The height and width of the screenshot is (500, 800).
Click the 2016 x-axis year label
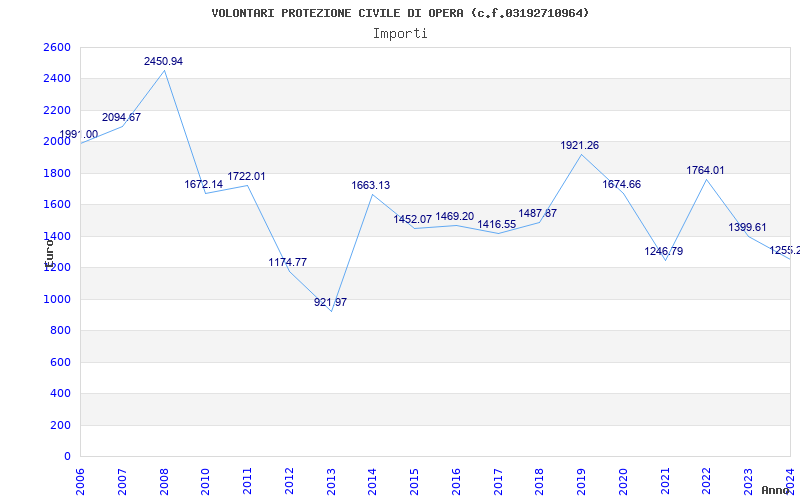pyautogui.click(x=456, y=481)
